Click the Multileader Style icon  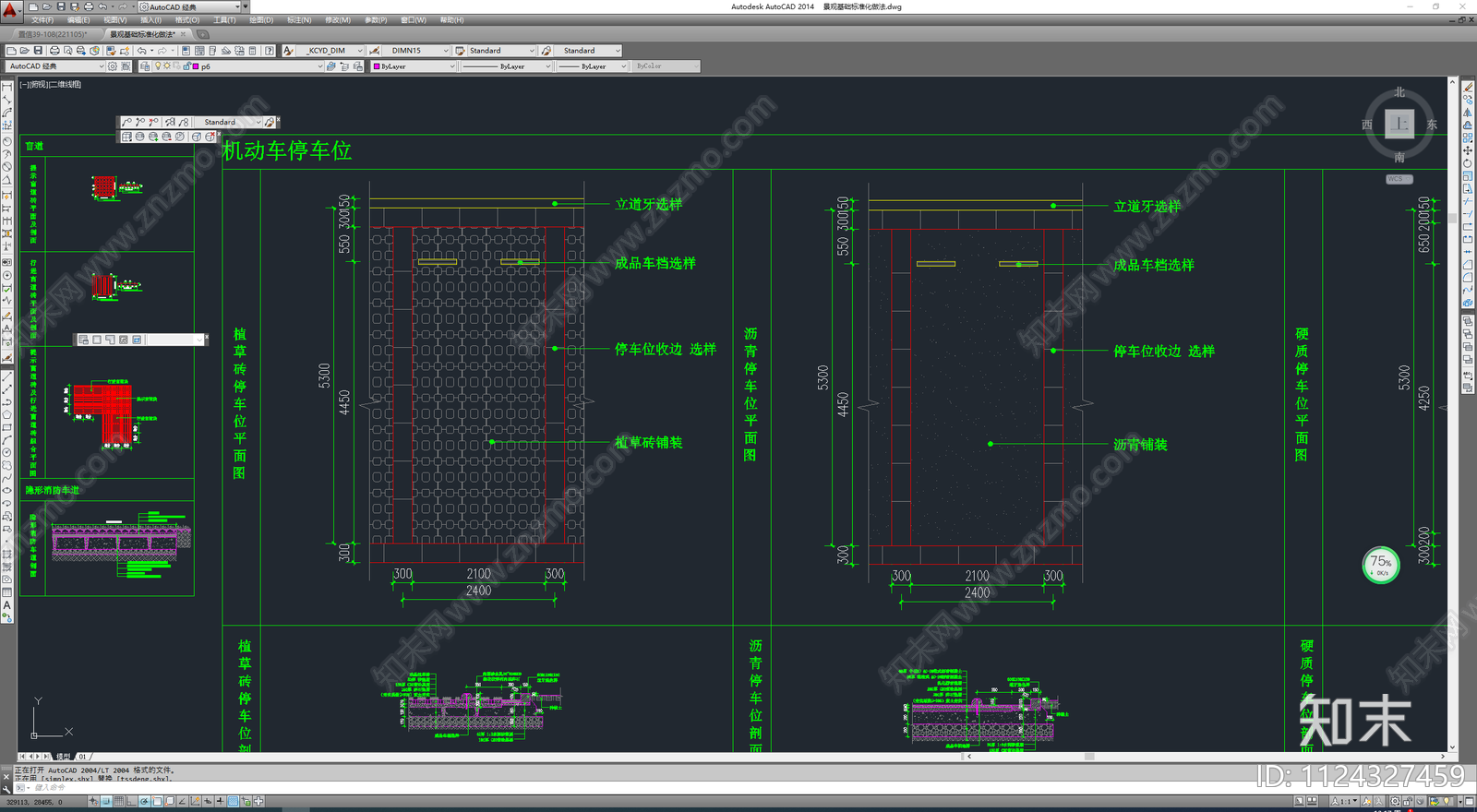[x=546, y=51]
